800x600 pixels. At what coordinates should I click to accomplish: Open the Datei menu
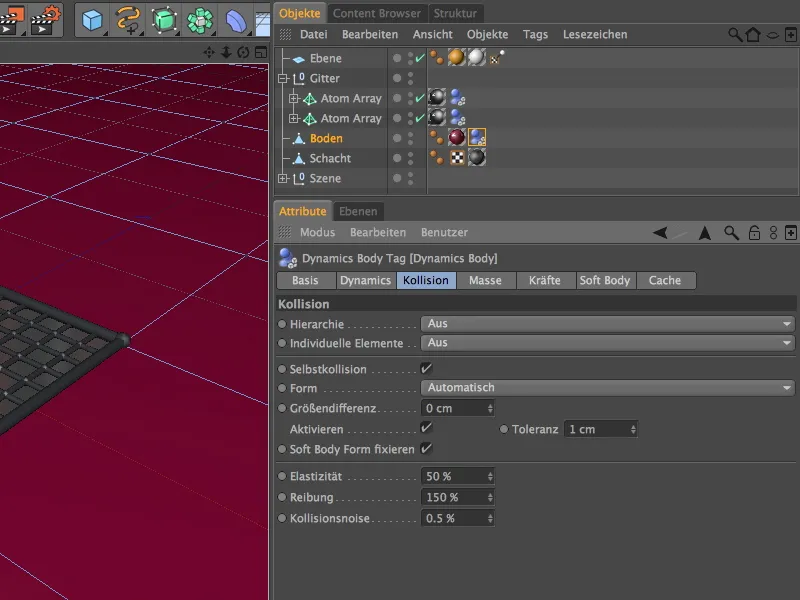pos(313,34)
